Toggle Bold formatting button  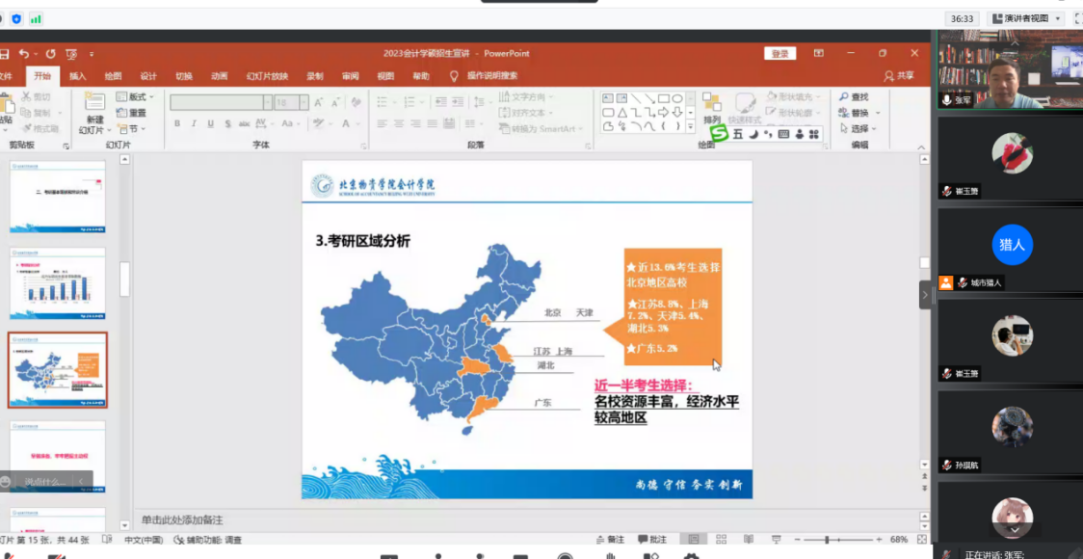click(x=177, y=124)
